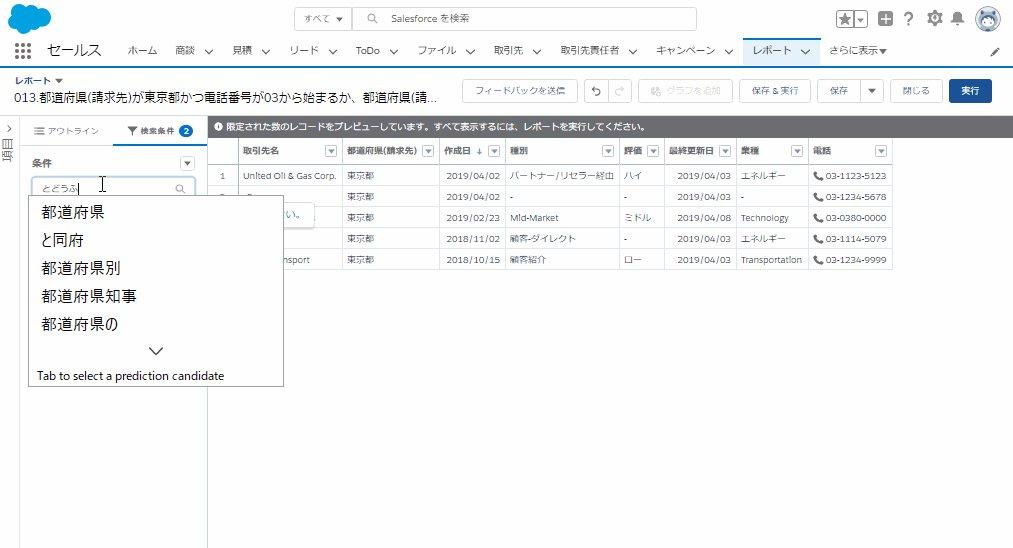Click phone icon for 03-1234-5678
The image size is (1013, 548).
(818, 196)
